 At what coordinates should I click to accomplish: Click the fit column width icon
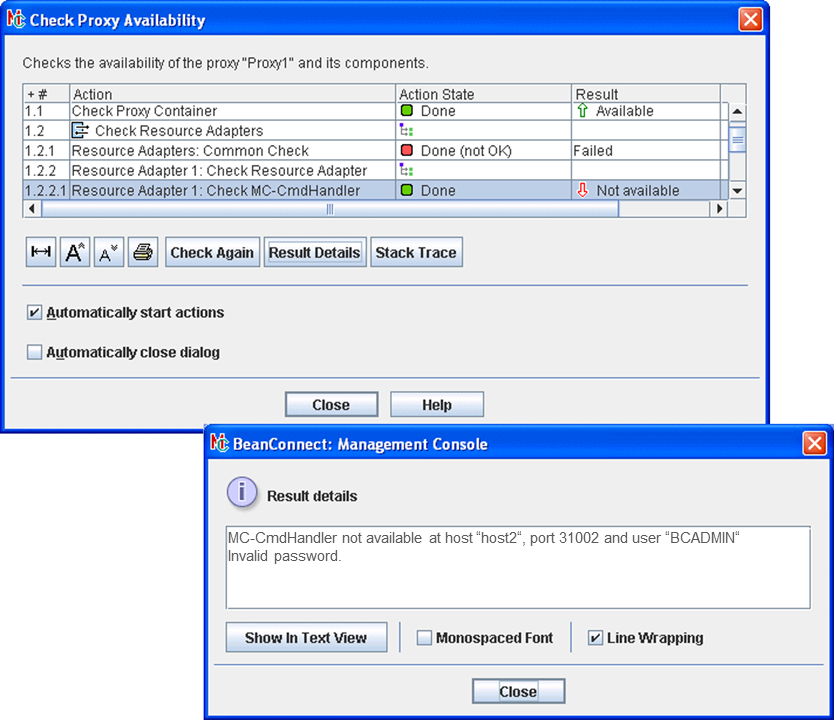(41, 253)
